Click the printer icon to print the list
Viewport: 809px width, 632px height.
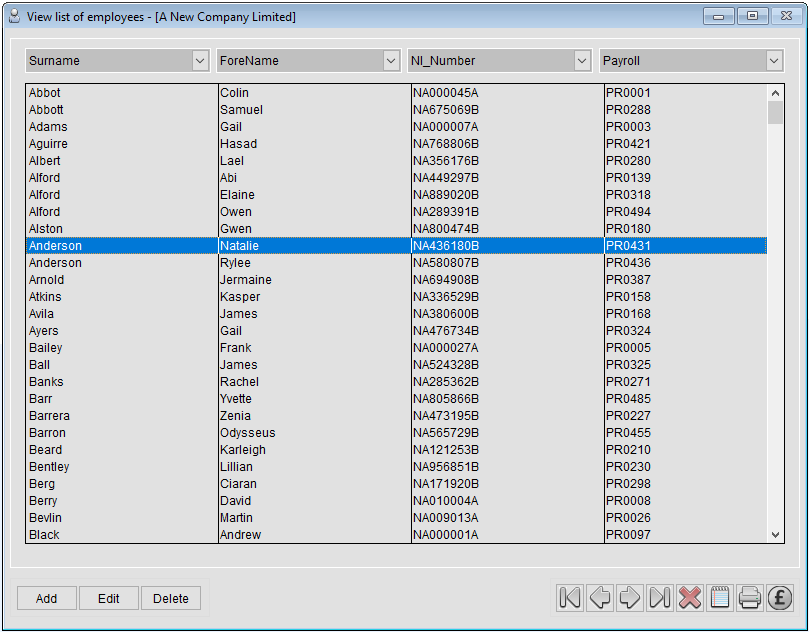(x=749, y=597)
